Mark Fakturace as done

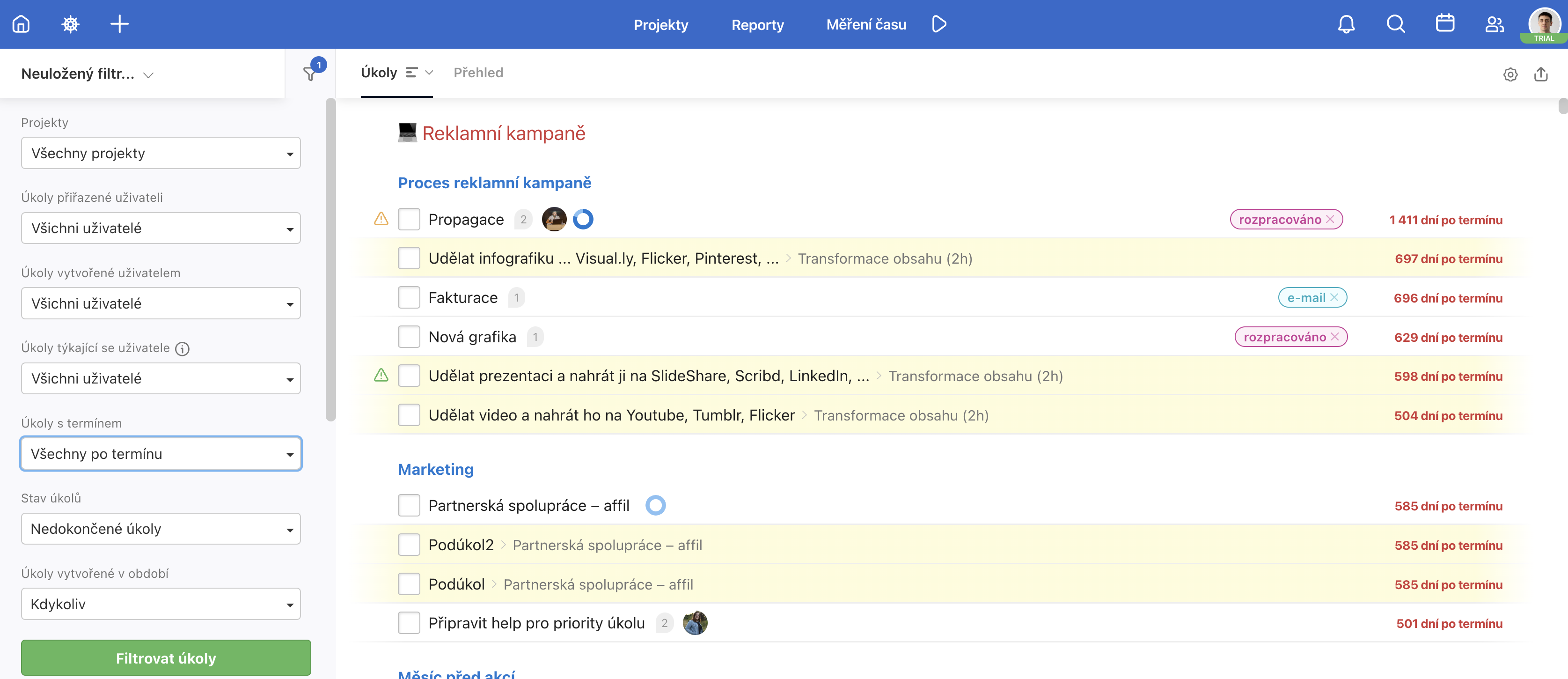409,298
